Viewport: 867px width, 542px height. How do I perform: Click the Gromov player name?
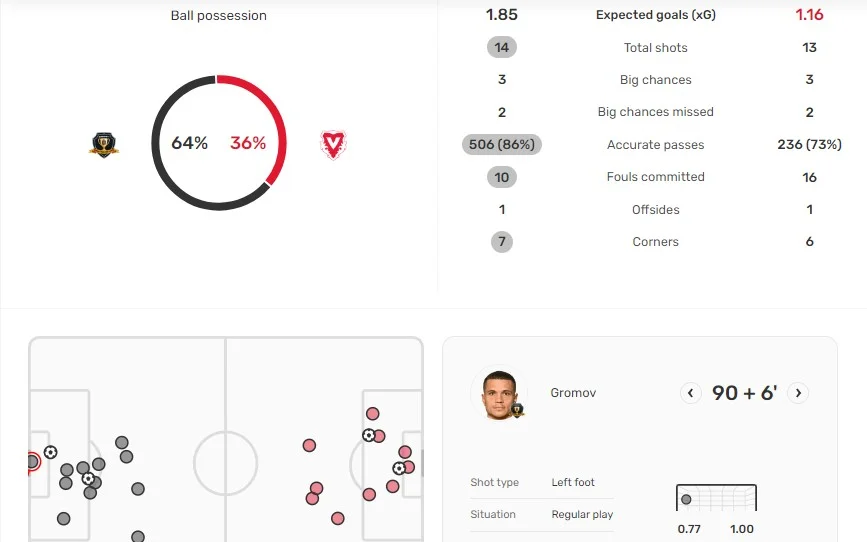[x=573, y=393]
